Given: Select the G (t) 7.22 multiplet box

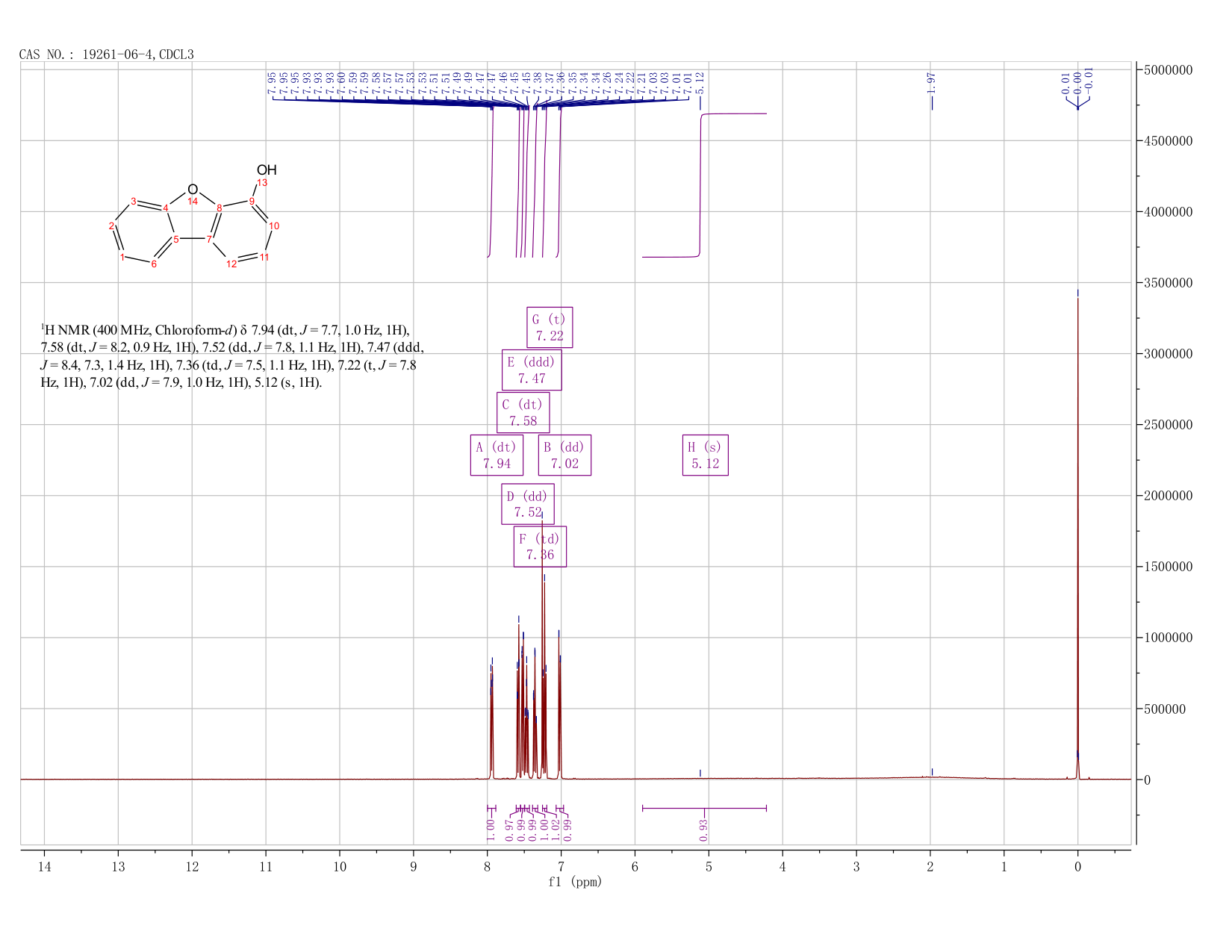Looking at the screenshot, I should (x=550, y=327).
